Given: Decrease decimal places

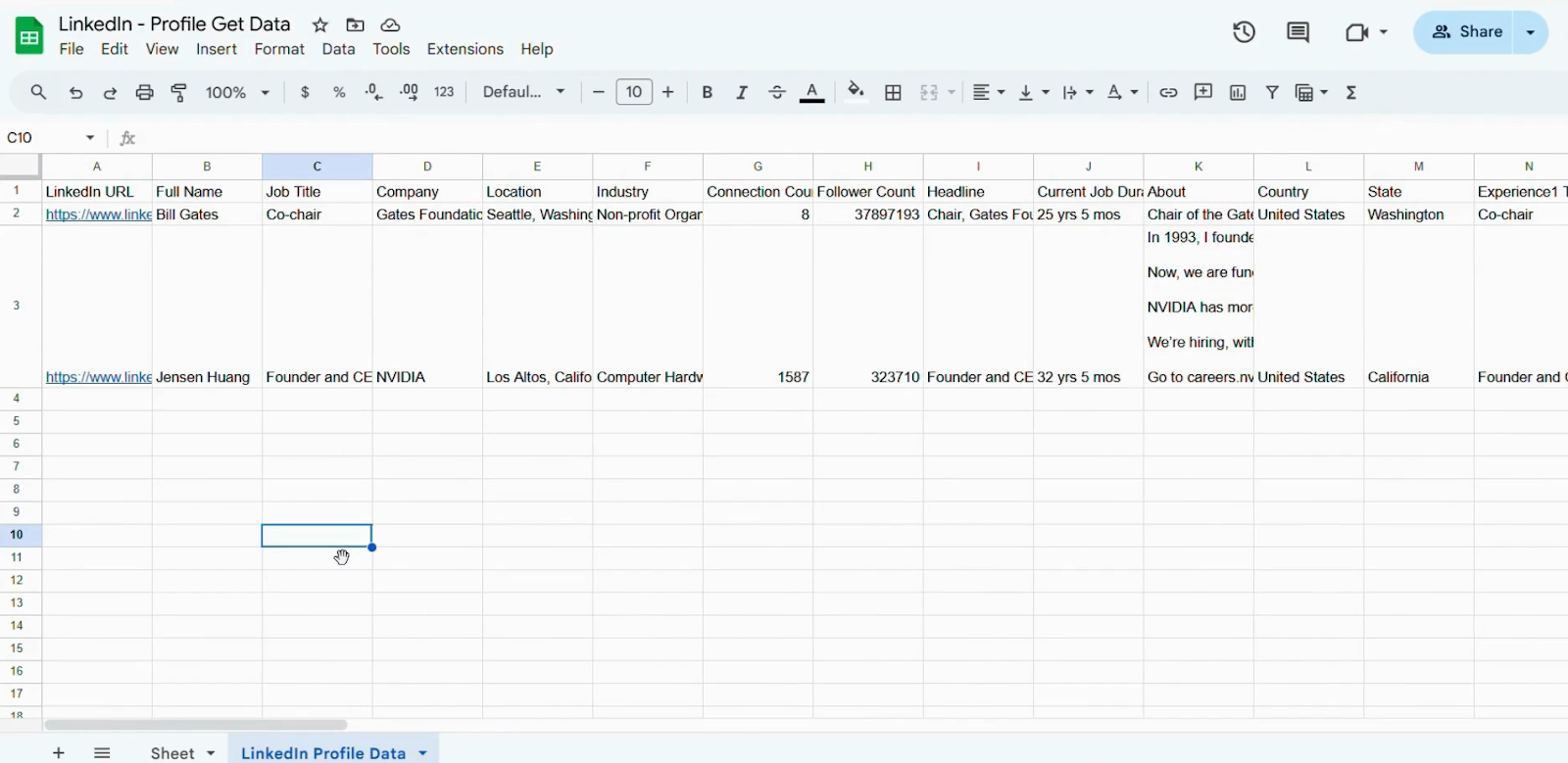Looking at the screenshot, I should pyautogui.click(x=373, y=92).
